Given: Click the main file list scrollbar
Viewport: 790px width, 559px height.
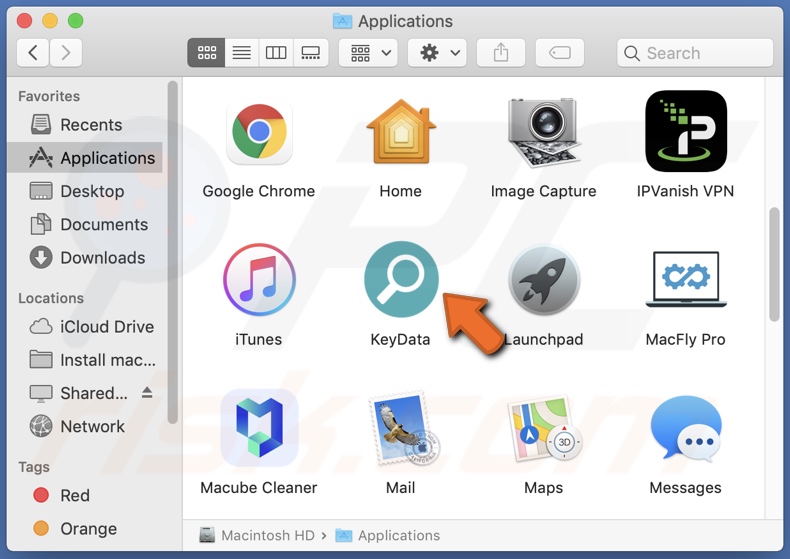Looking at the screenshot, I should (x=774, y=264).
